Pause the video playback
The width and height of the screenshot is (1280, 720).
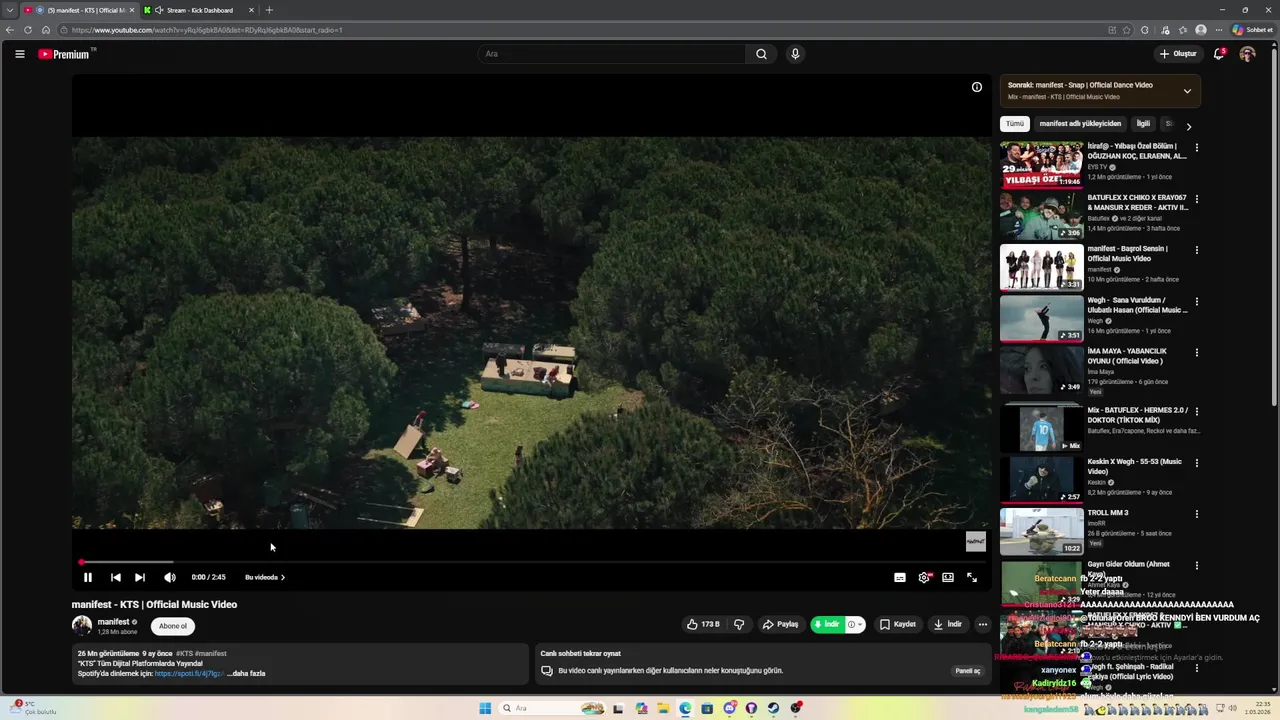click(x=88, y=577)
